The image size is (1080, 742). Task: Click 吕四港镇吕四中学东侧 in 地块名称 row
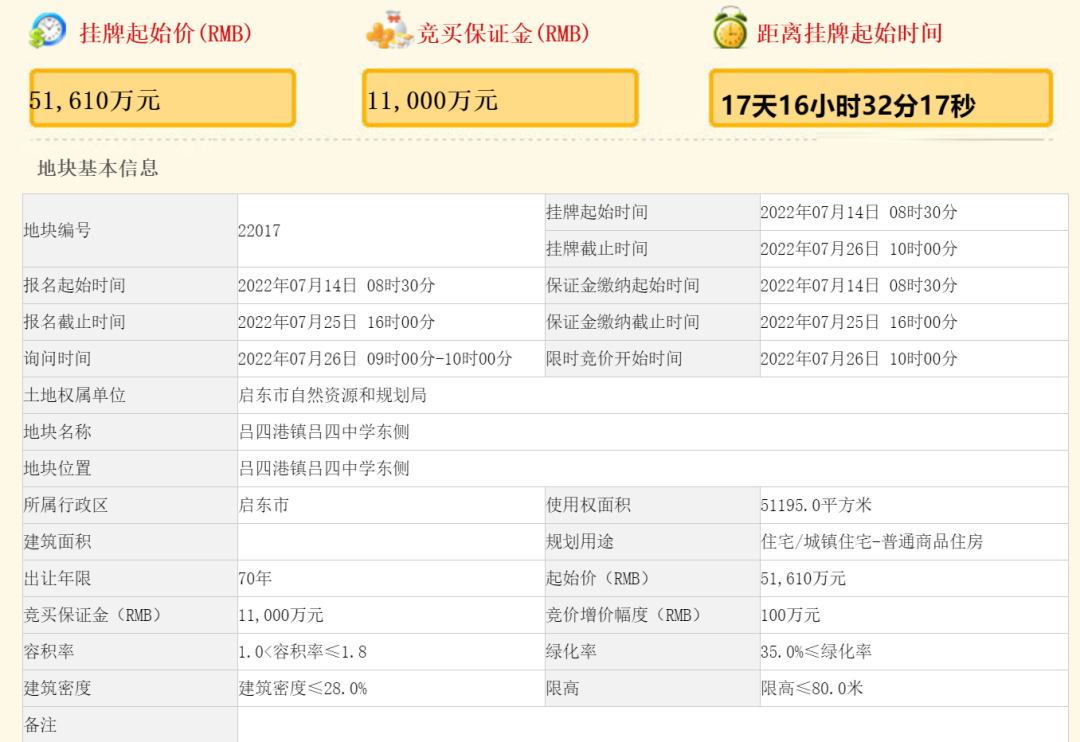point(324,432)
